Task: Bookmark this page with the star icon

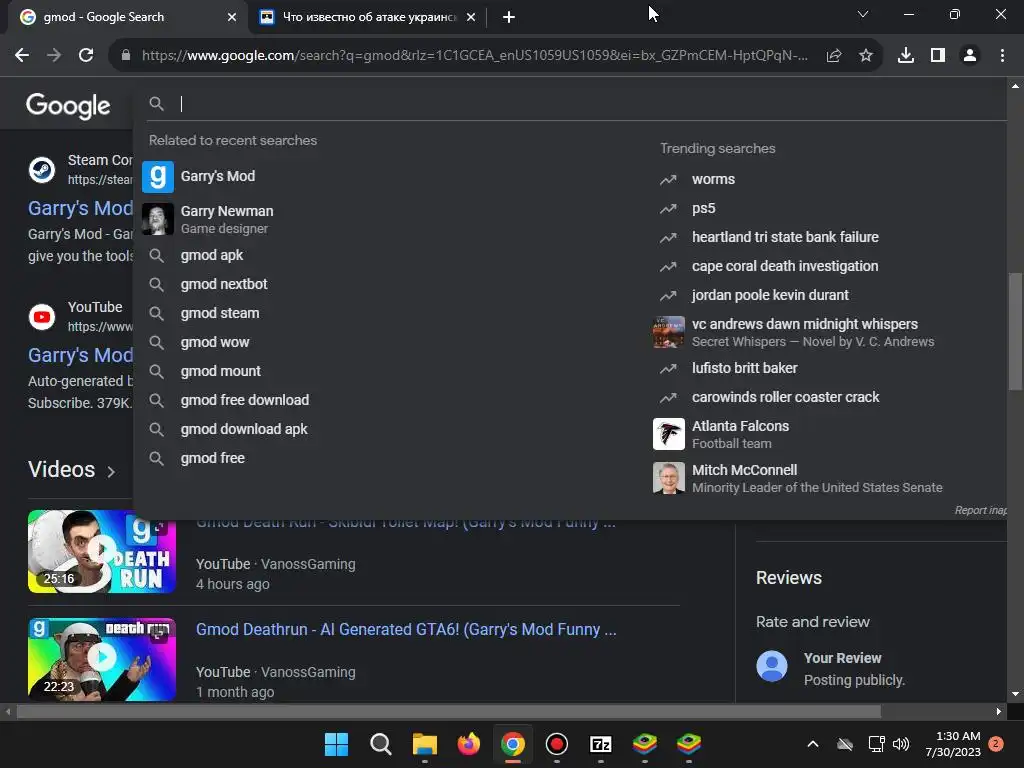Action: pos(866,56)
